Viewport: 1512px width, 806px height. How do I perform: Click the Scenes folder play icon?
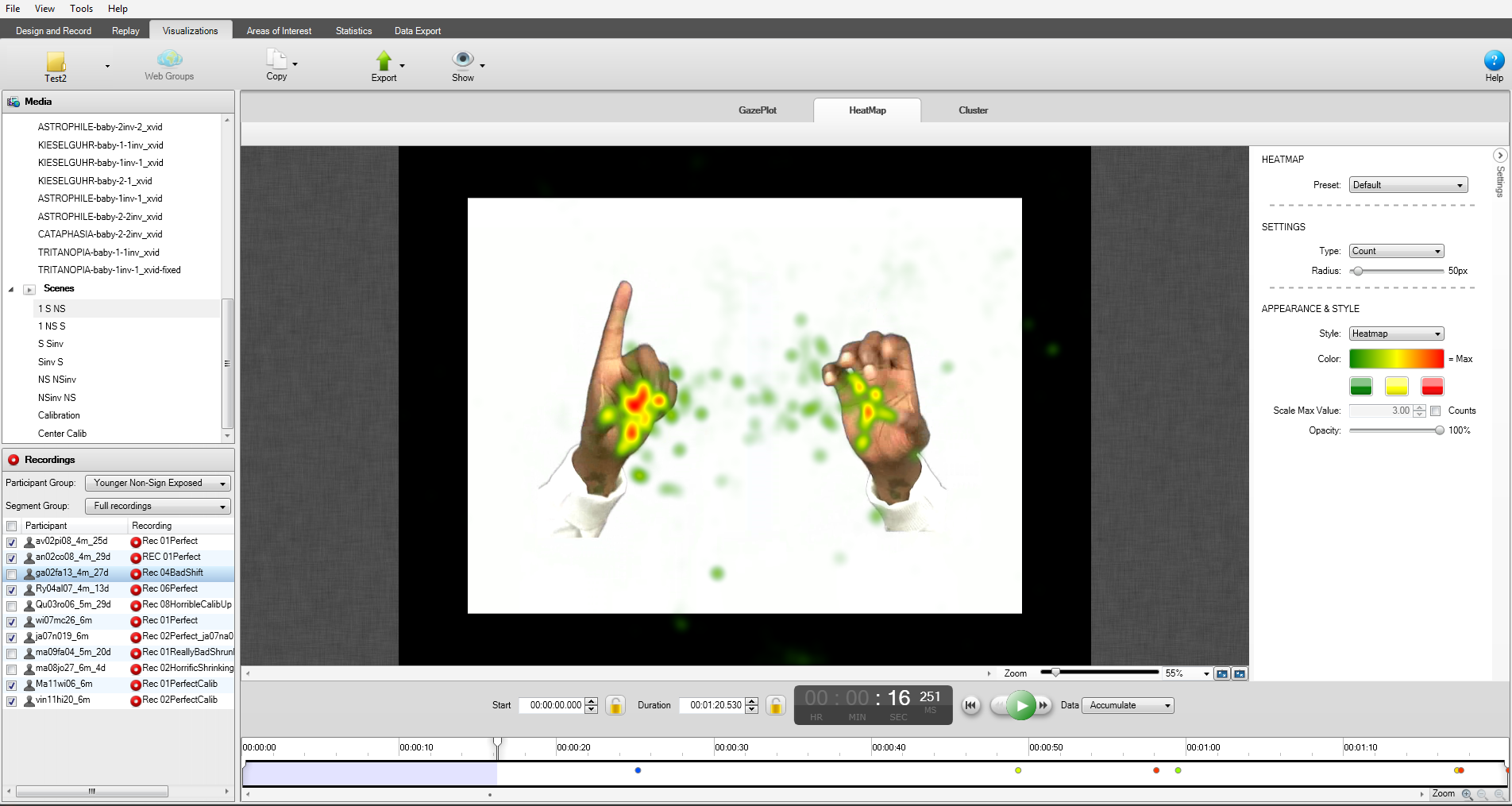pos(29,289)
